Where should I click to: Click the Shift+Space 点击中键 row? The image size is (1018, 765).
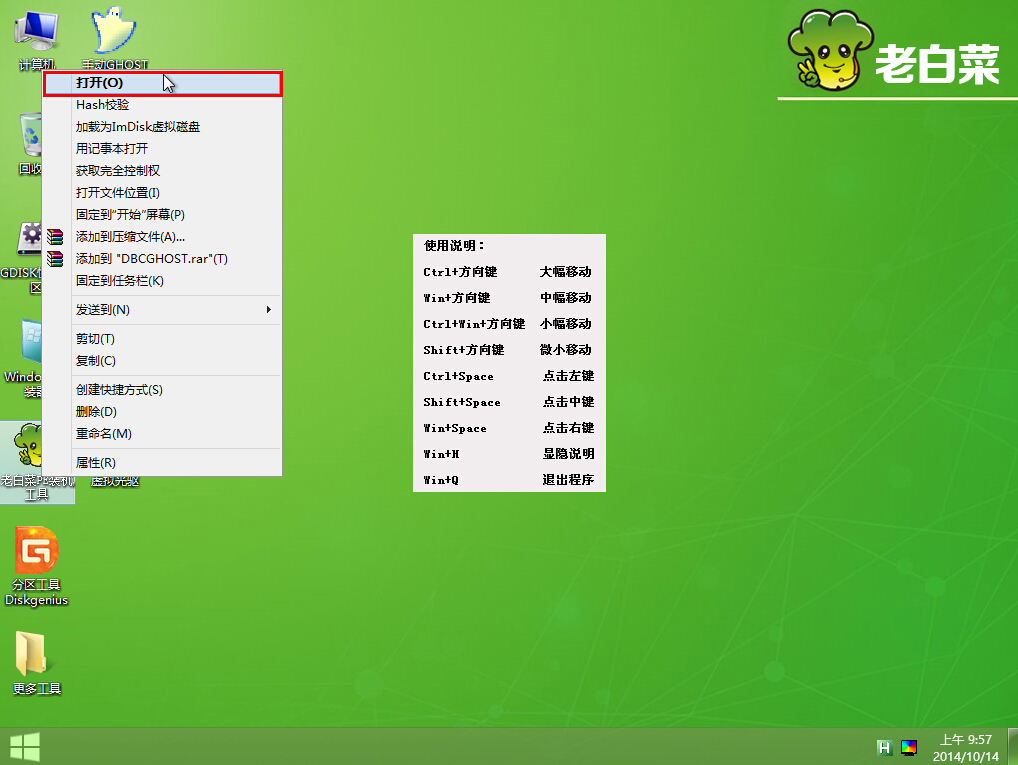[508, 401]
